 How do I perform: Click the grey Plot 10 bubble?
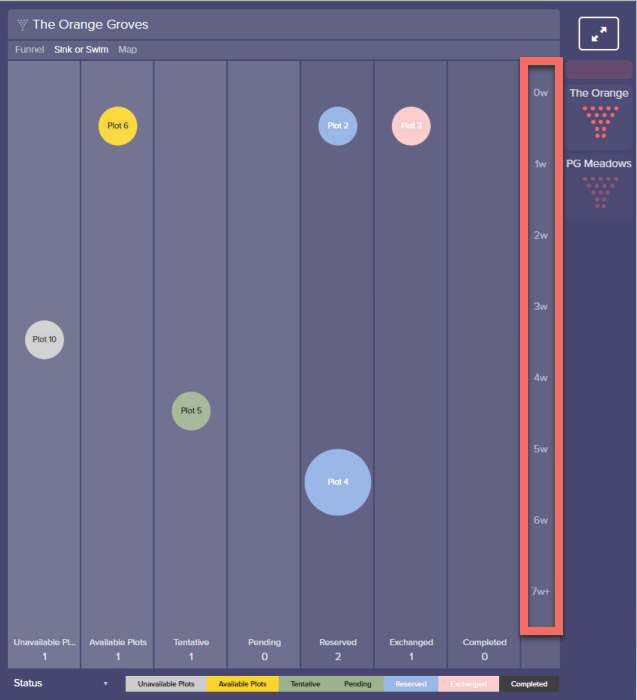tap(44, 340)
